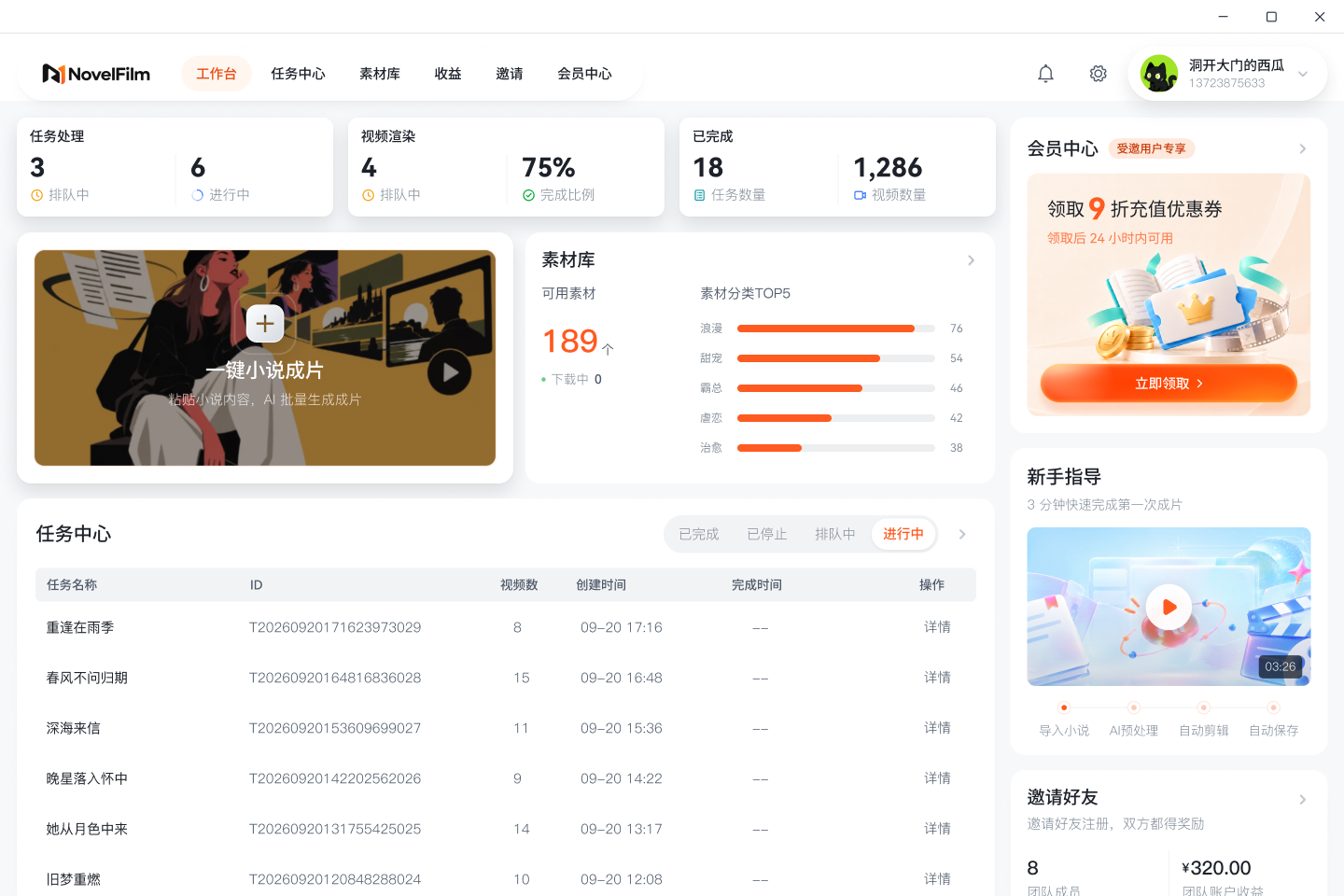Open 任务中心 in top navigation
The width and height of the screenshot is (1344, 896).
[299, 74]
